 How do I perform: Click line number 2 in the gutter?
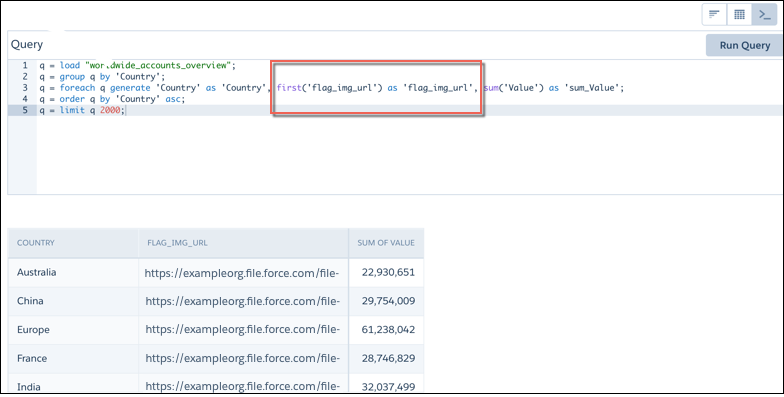[25, 76]
